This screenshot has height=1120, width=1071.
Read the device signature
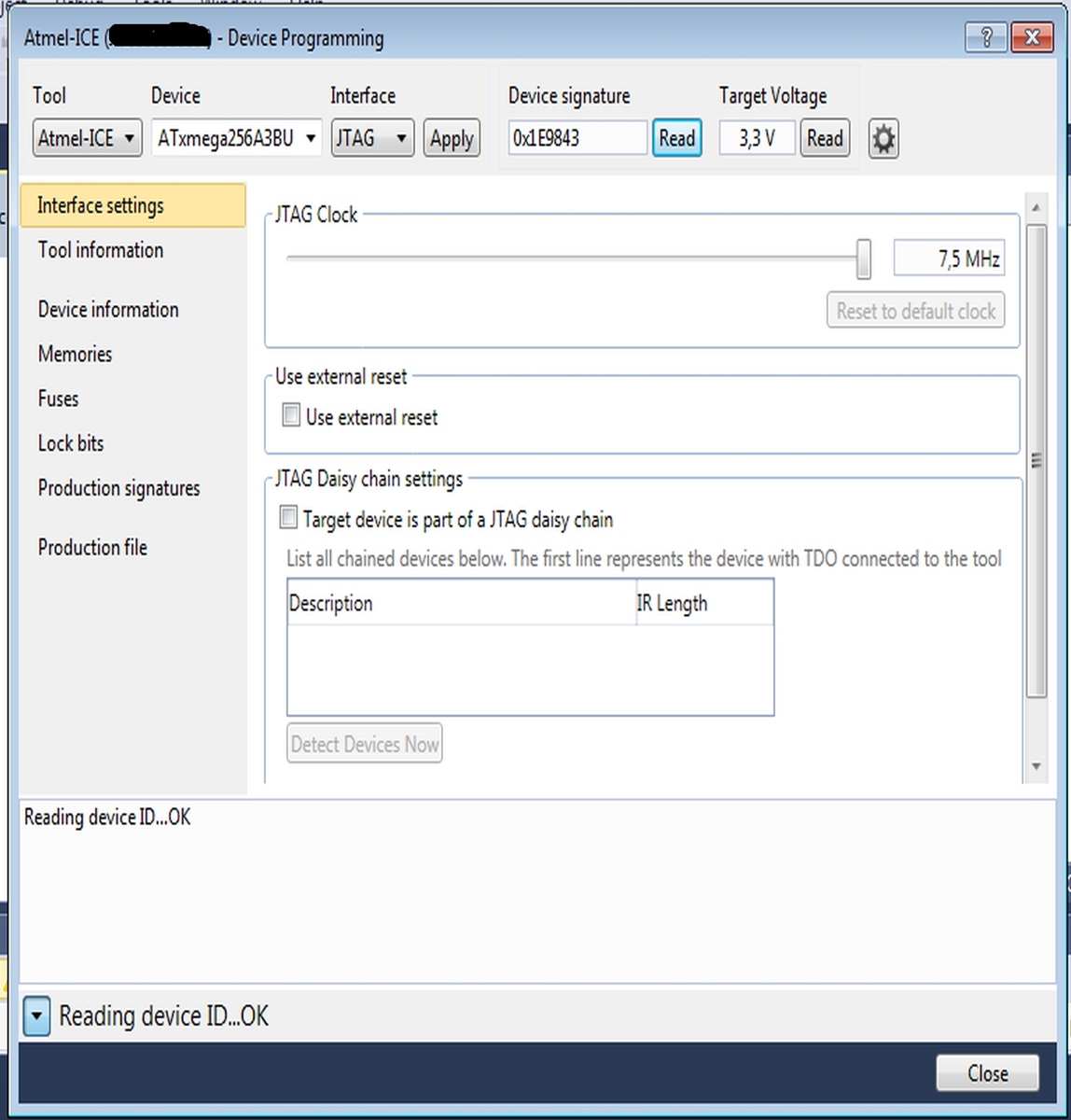(677, 138)
